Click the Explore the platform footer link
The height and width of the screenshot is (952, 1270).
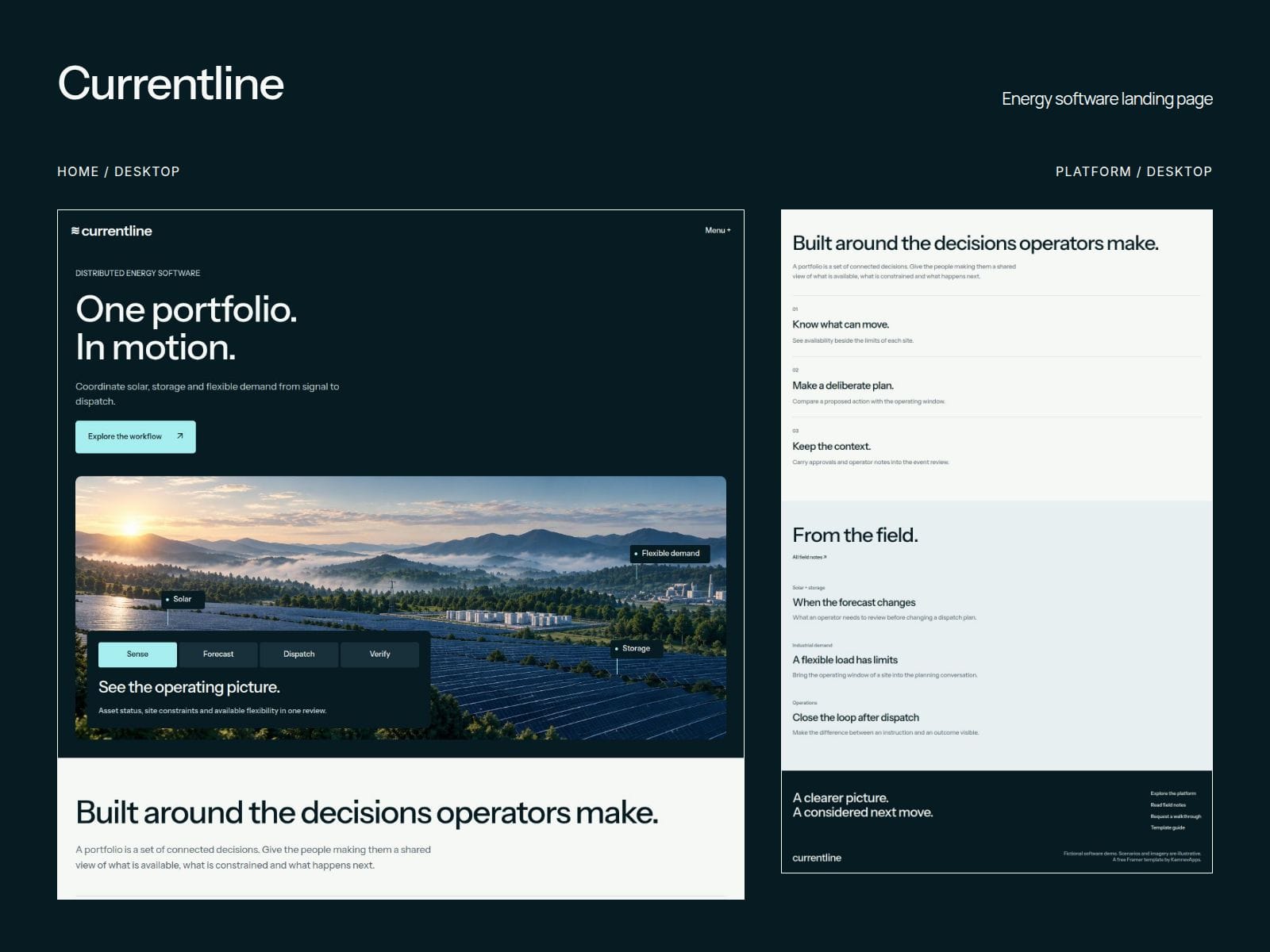tap(1173, 793)
